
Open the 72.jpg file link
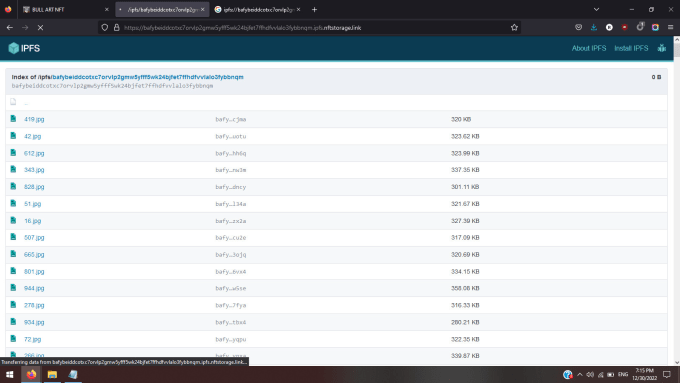tap(33, 339)
